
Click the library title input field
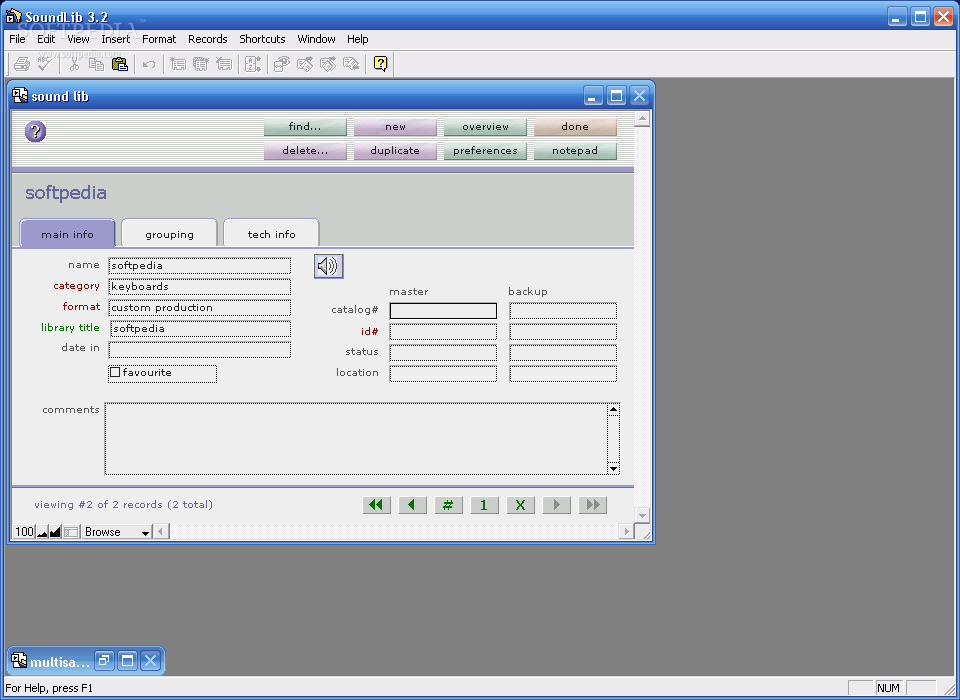201,328
